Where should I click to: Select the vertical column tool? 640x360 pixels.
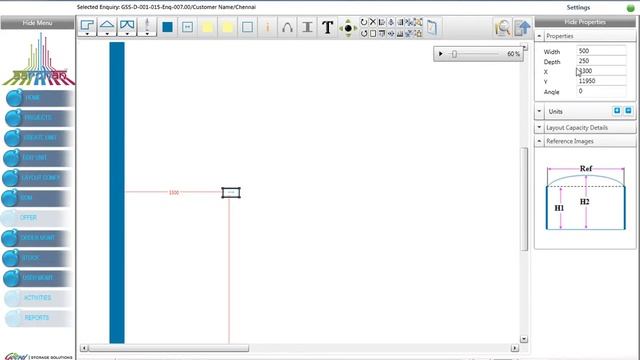147,25
